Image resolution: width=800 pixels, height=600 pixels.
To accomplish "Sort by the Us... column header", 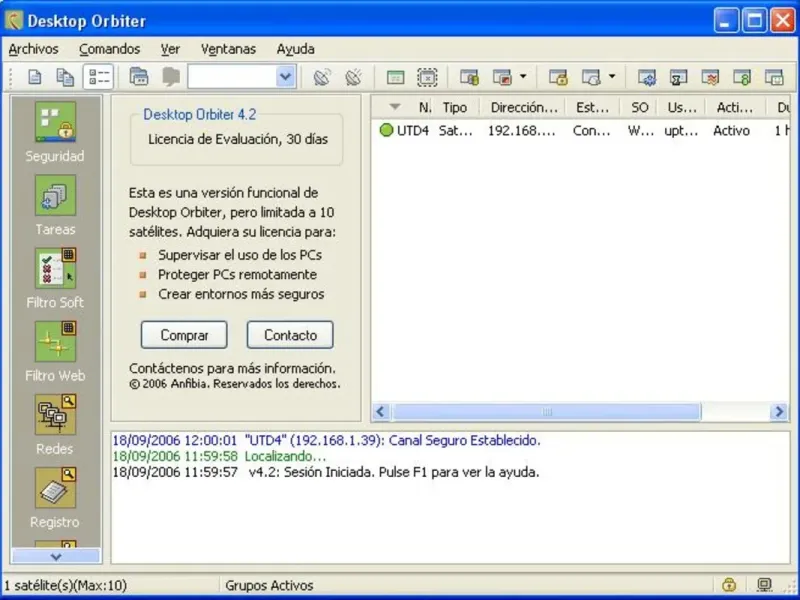I will pyautogui.click(x=682, y=107).
